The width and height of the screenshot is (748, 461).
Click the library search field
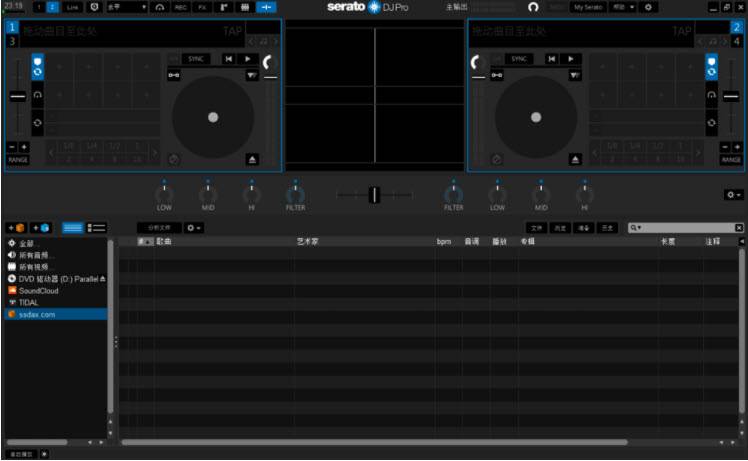682,228
